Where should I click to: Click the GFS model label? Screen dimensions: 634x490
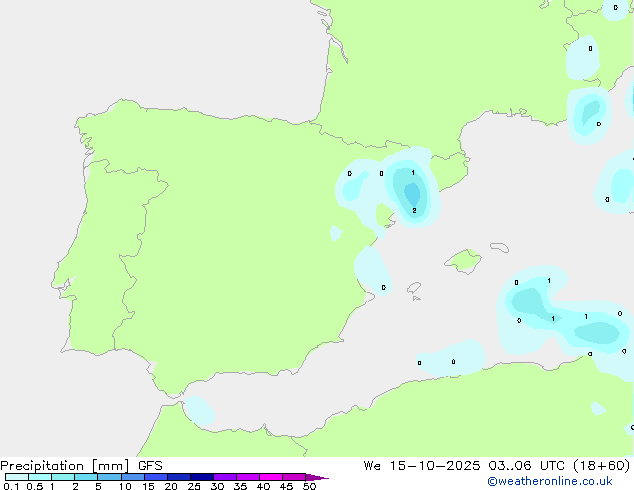150,465
